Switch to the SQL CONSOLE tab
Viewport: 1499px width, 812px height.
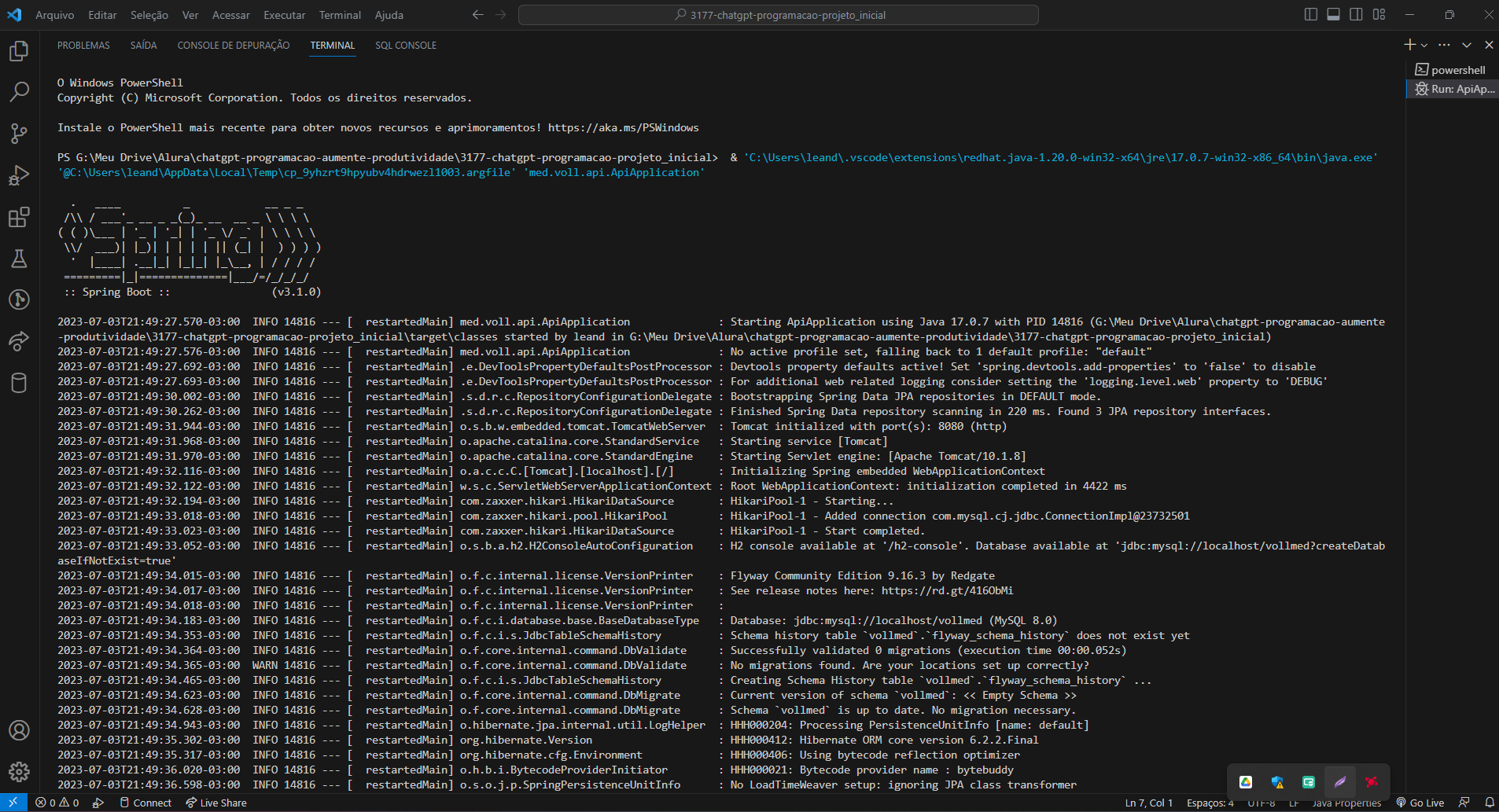(x=406, y=46)
